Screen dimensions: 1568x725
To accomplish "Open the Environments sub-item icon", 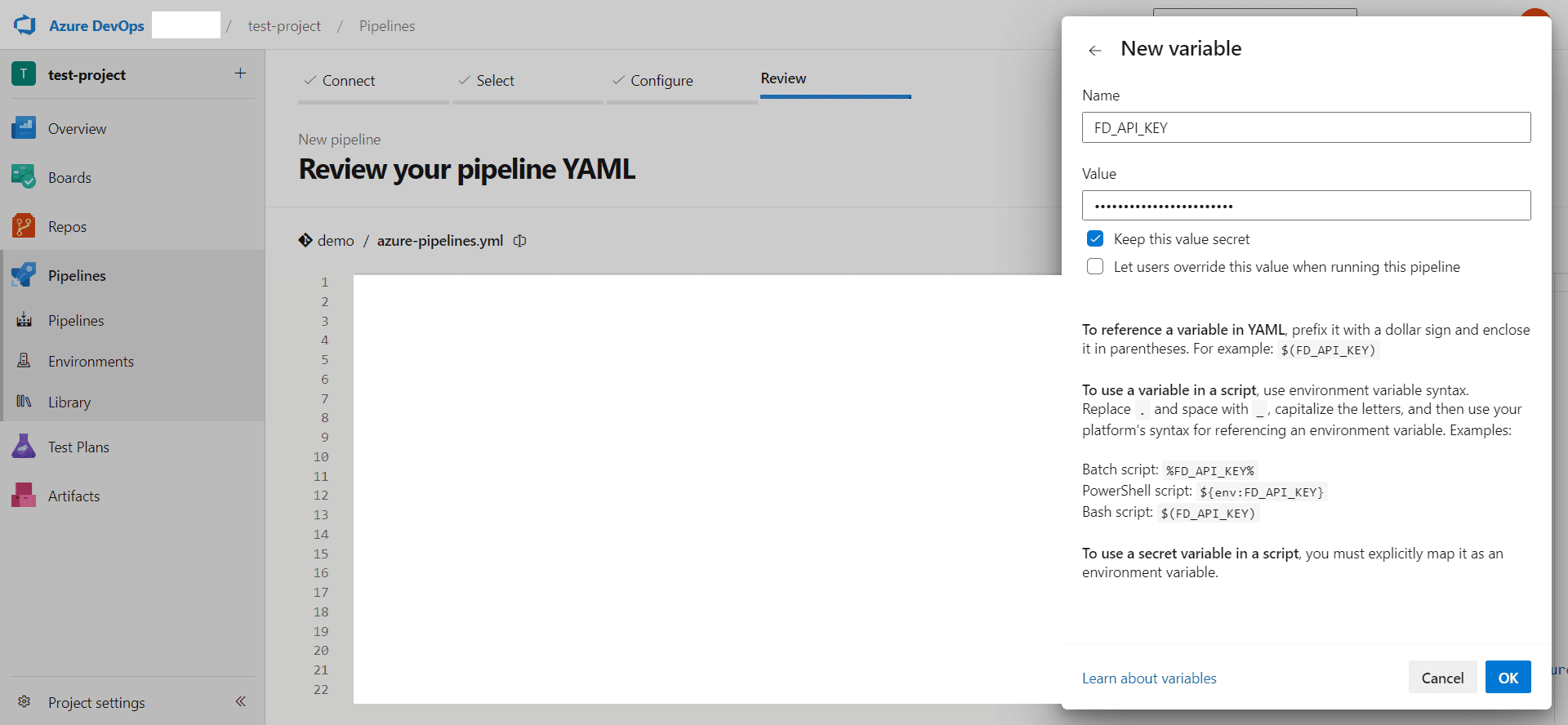I will [x=24, y=361].
